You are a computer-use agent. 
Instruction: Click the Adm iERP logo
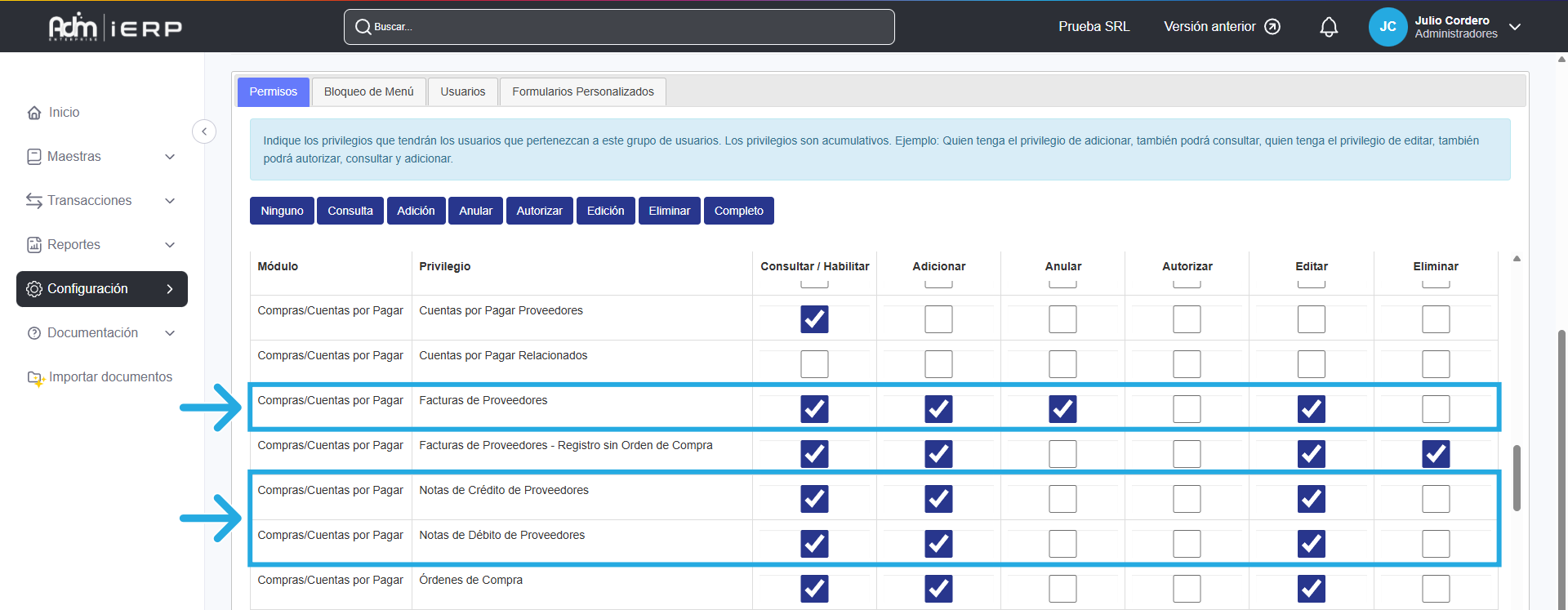(115, 27)
